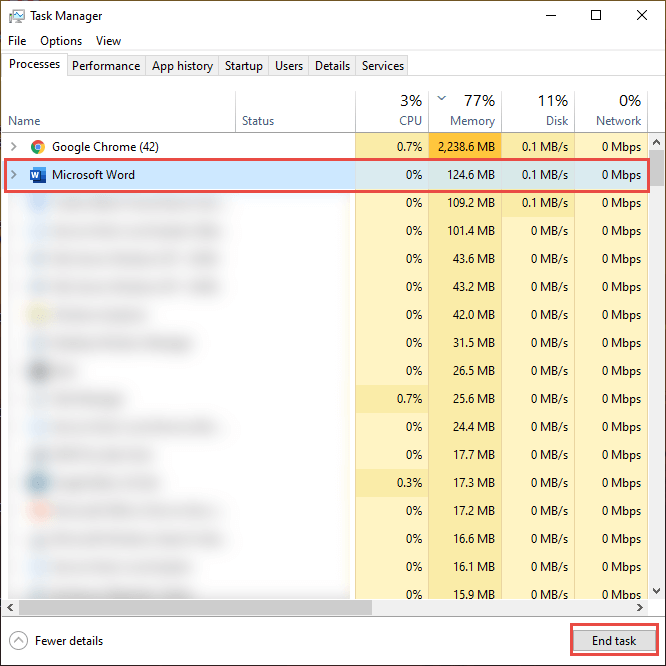Expand the Google Chrome (42) process group
The height and width of the screenshot is (666, 666).
tap(14, 147)
